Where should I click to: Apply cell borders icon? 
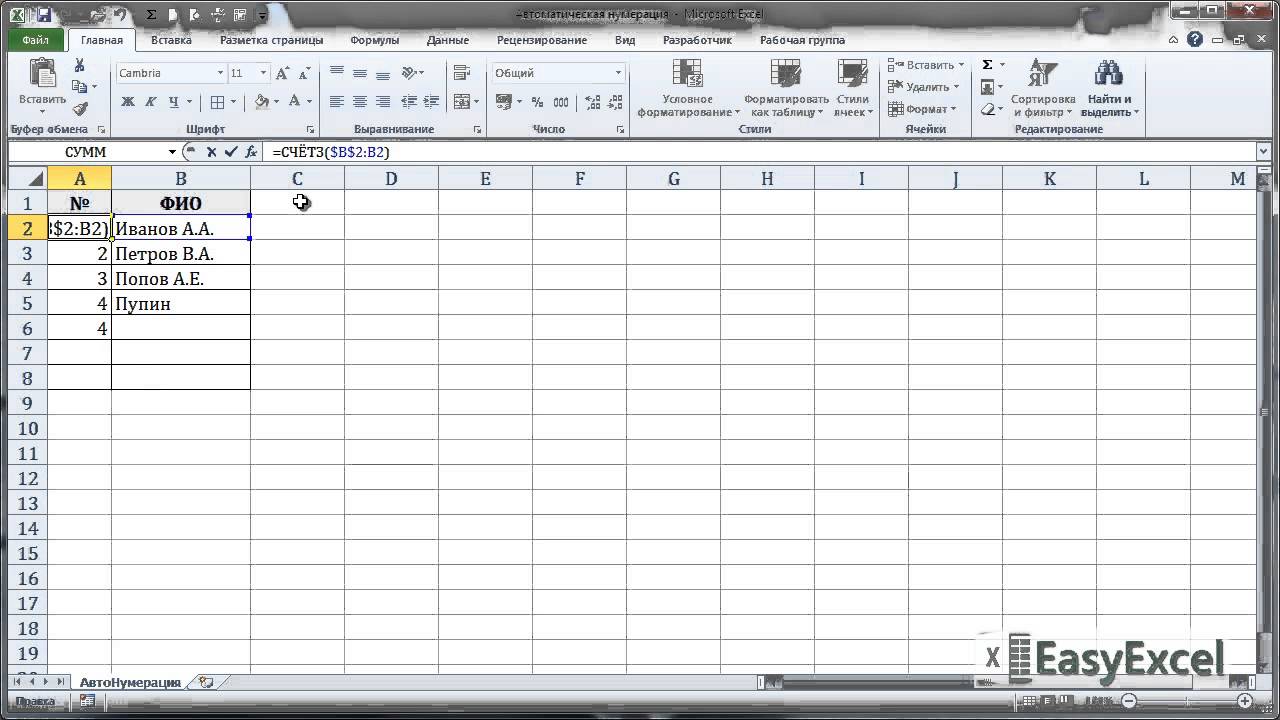coord(217,102)
